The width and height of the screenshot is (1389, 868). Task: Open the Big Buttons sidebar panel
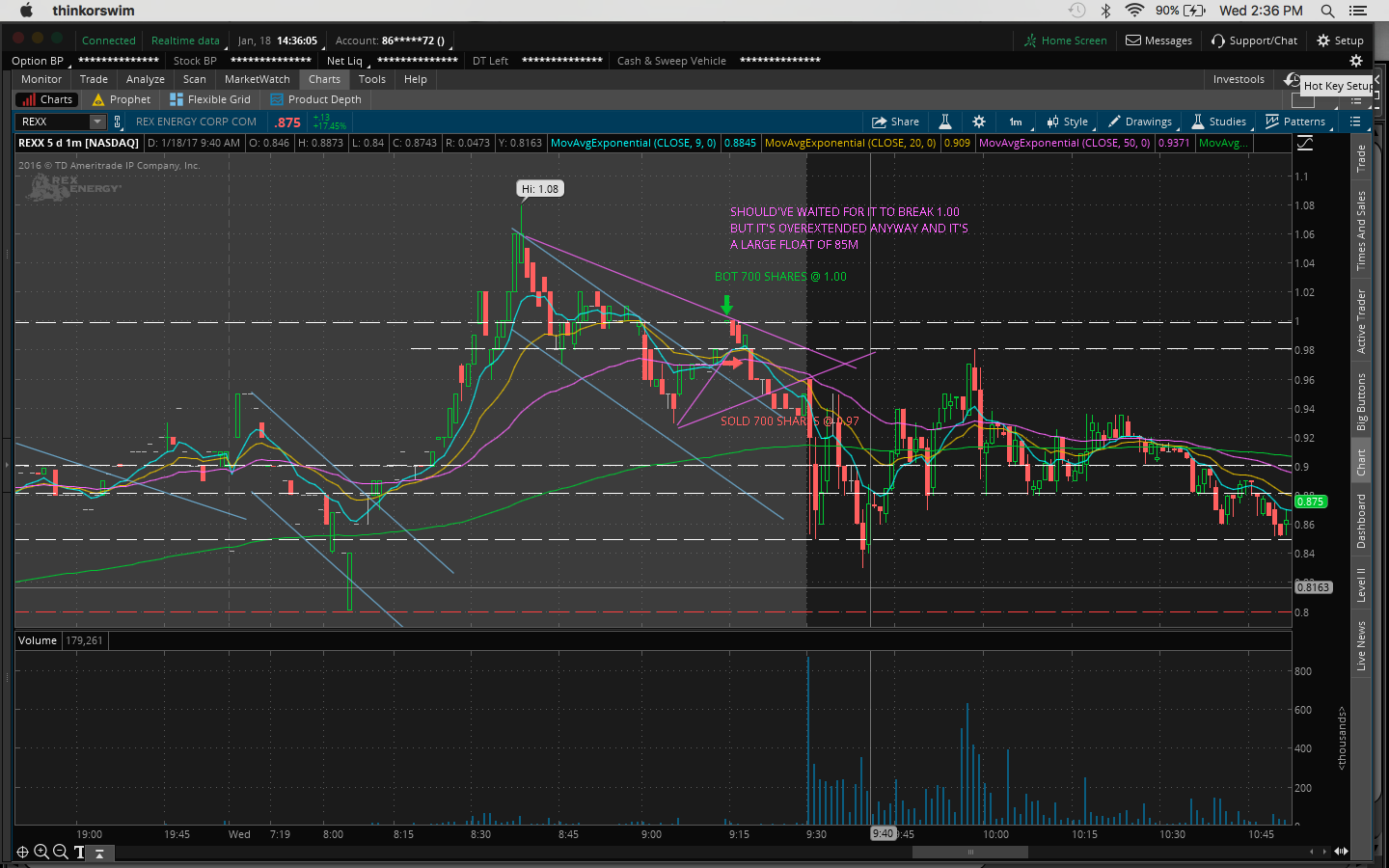(1361, 402)
